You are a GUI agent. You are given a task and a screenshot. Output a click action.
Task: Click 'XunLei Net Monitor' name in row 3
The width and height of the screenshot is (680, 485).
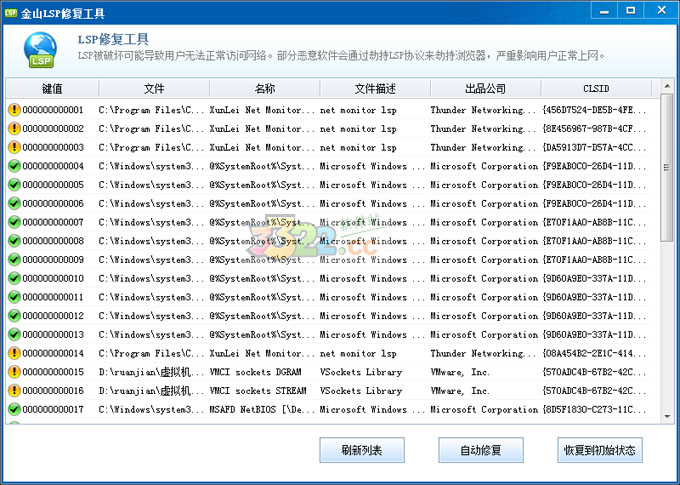tap(262, 147)
